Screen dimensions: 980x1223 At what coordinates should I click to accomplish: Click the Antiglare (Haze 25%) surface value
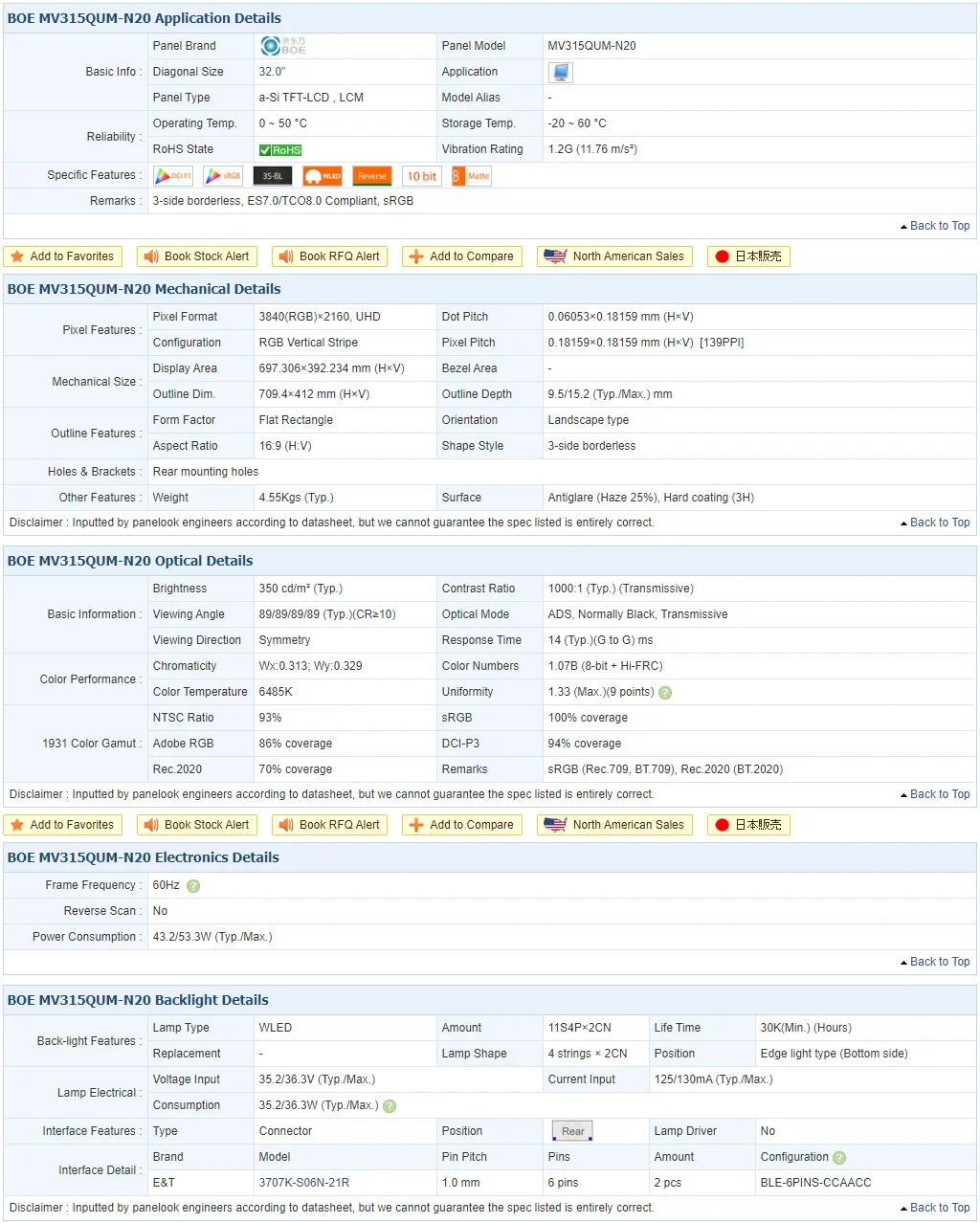[x=652, y=498]
